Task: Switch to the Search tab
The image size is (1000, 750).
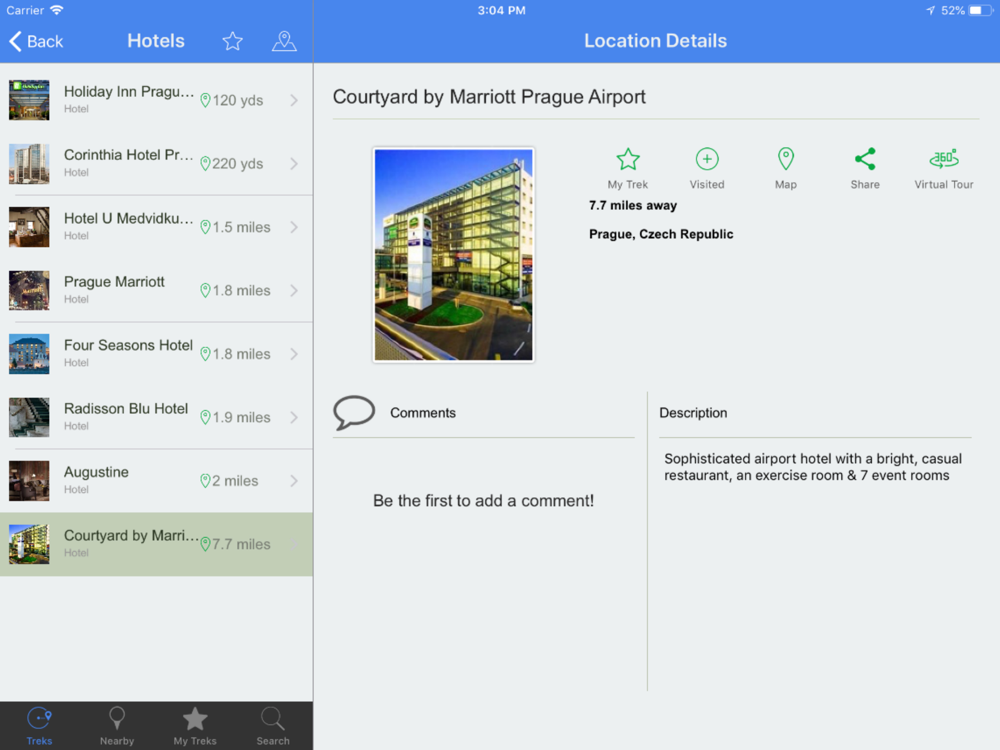Action: coord(273,726)
